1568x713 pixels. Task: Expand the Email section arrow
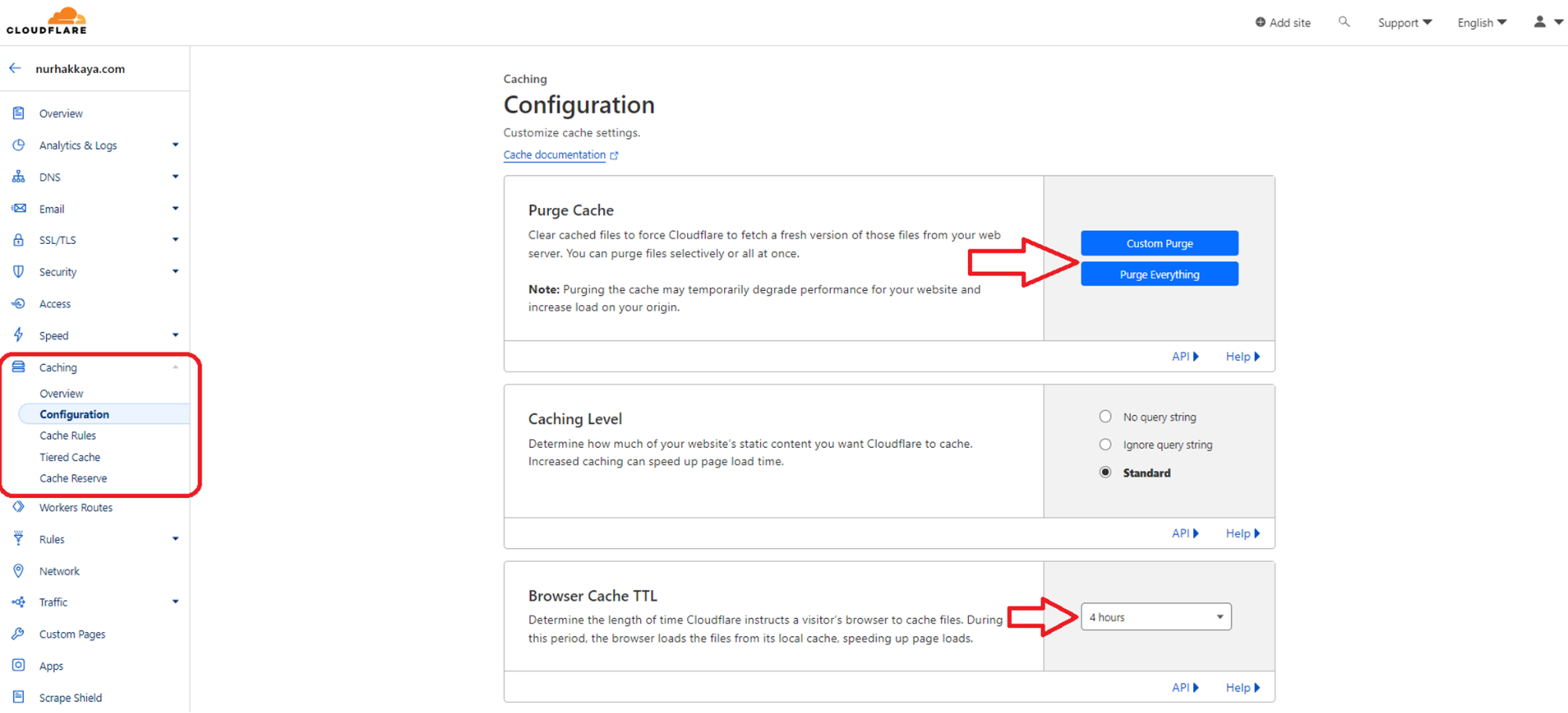pyautogui.click(x=176, y=209)
